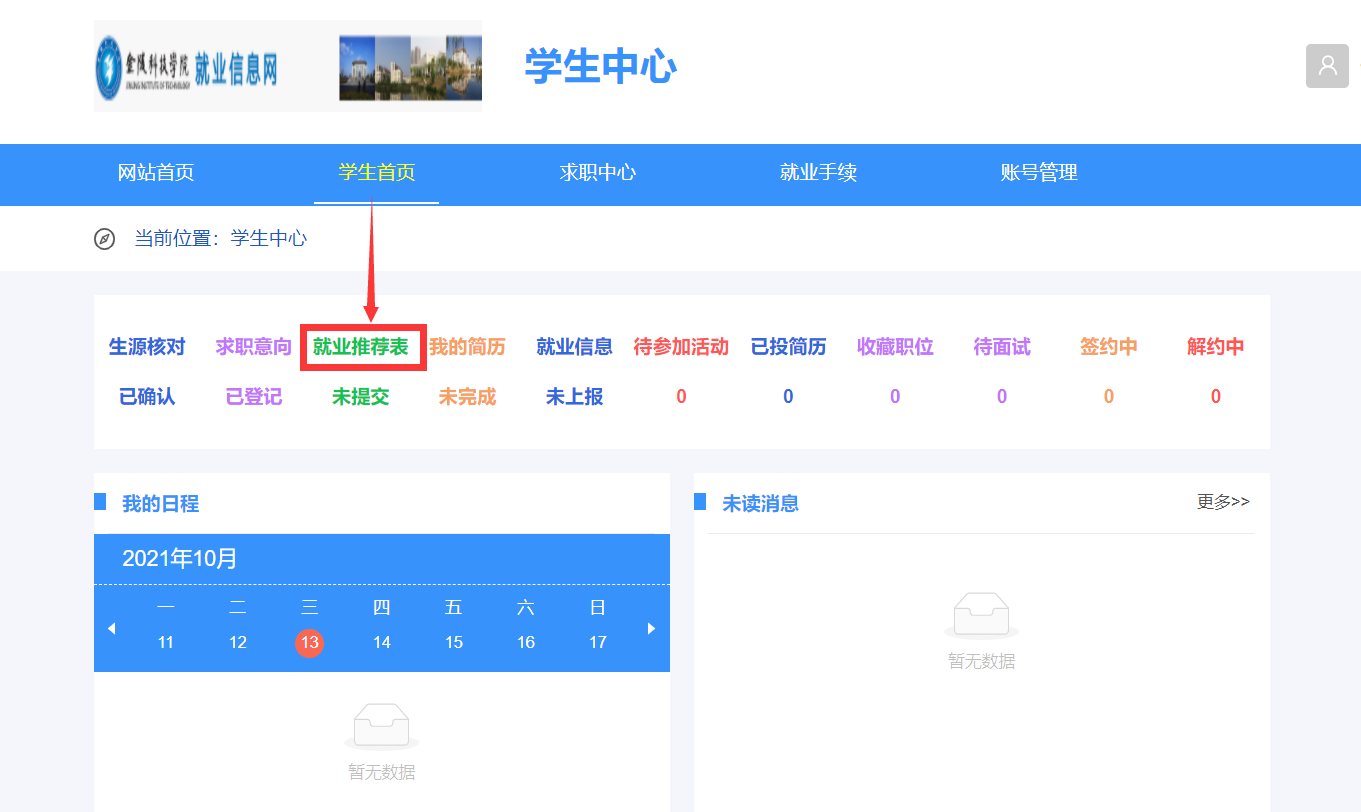This screenshot has width=1361, height=812.
Task: Go to previous week in calendar
Action: tap(112, 628)
